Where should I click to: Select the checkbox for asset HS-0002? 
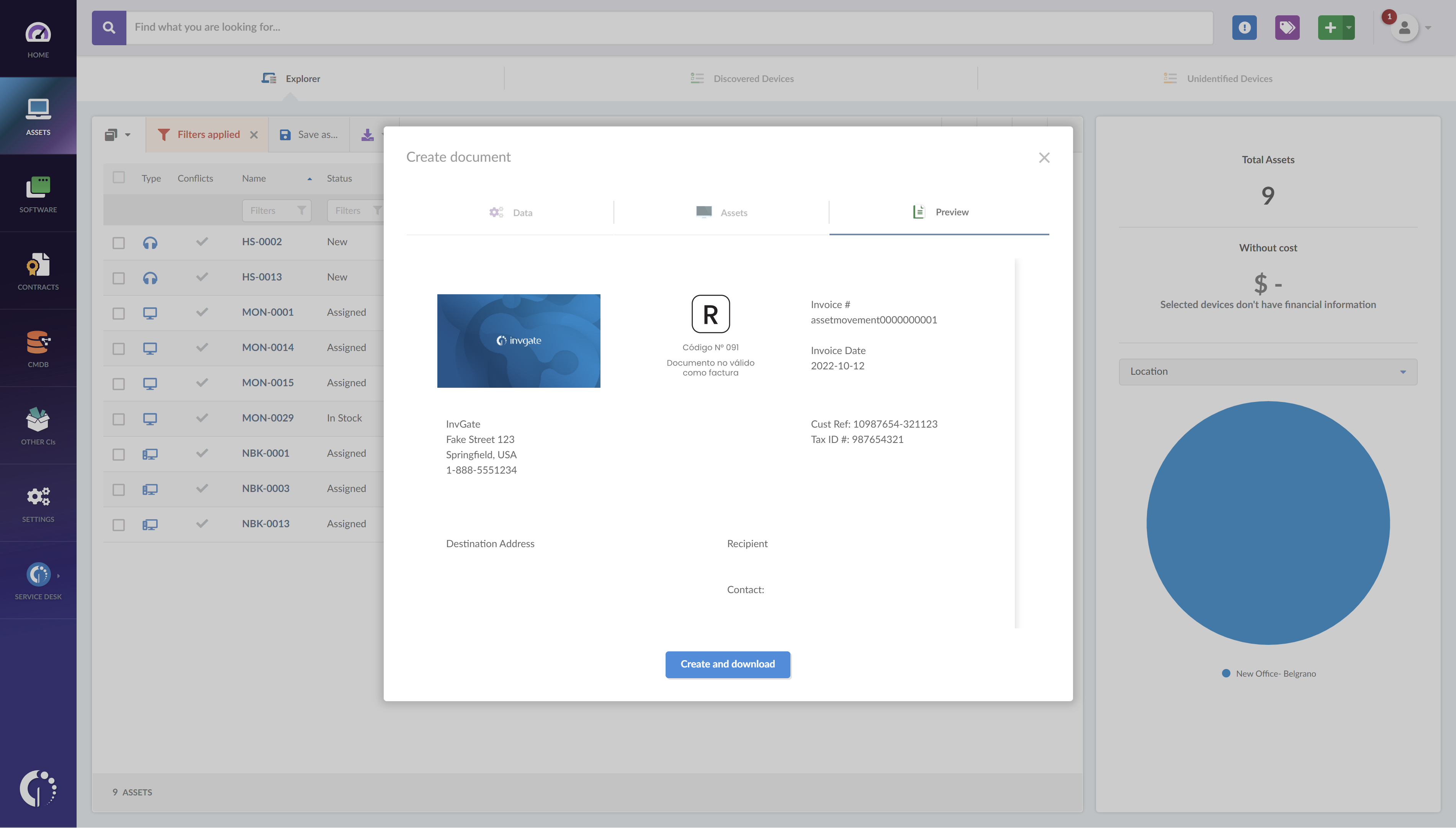(119, 242)
